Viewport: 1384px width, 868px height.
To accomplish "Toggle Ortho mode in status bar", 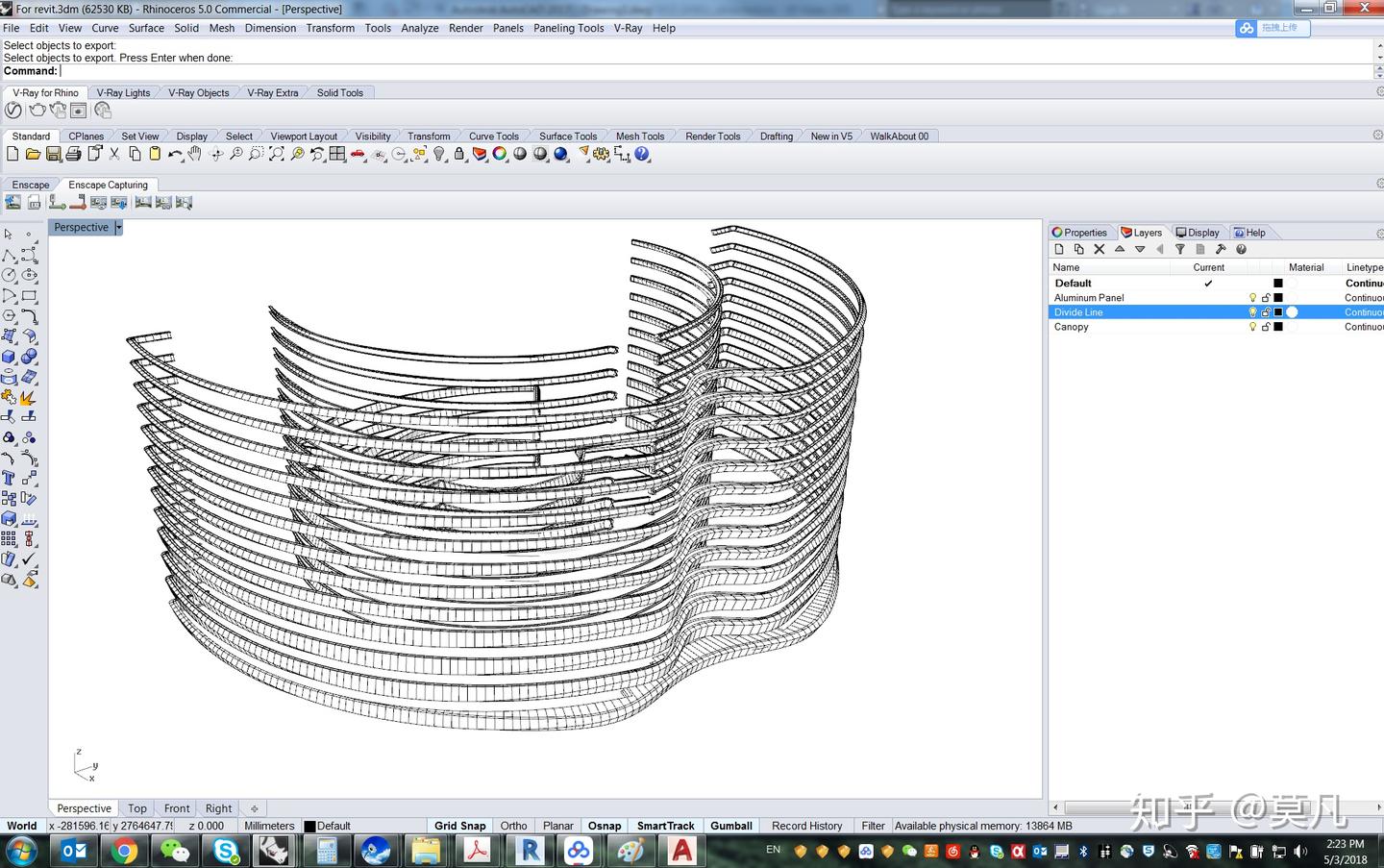I will pos(513,826).
